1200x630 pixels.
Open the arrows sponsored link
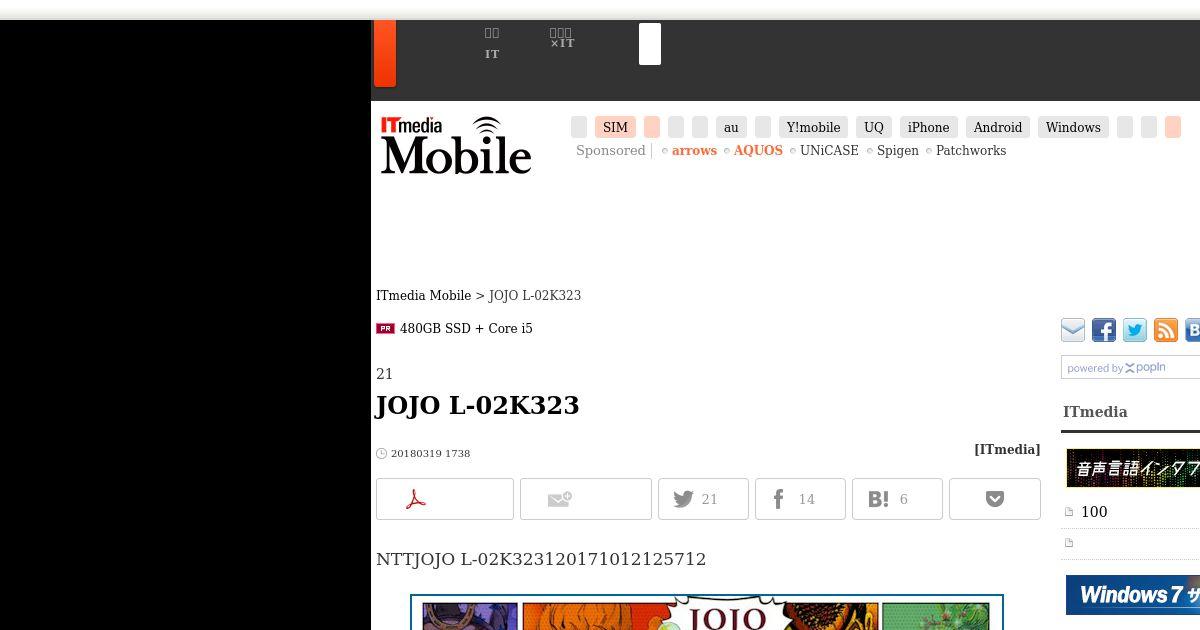(x=694, y=151)
